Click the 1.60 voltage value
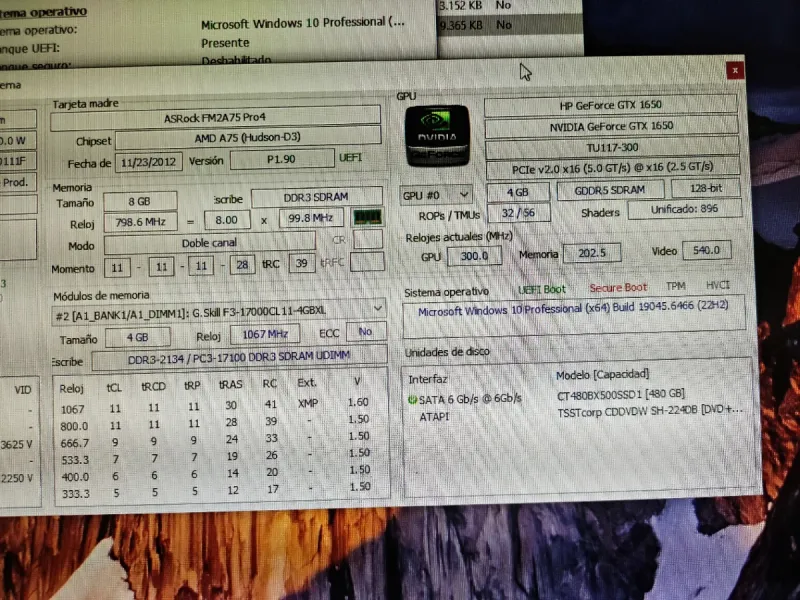The height and width of the screenshot is (600, 800). [358, 402]
